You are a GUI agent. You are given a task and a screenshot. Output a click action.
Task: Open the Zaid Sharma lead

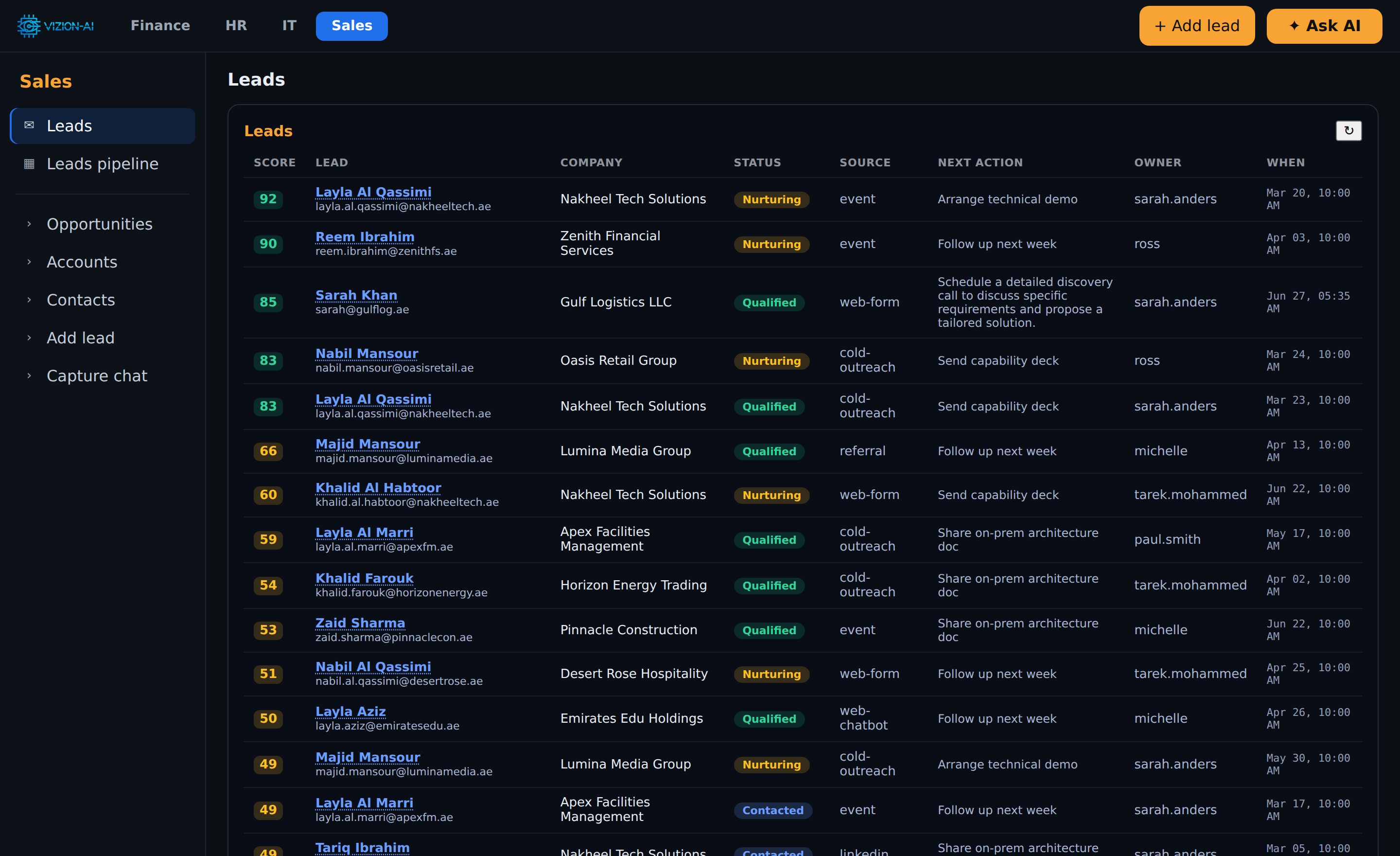(360, 623)
